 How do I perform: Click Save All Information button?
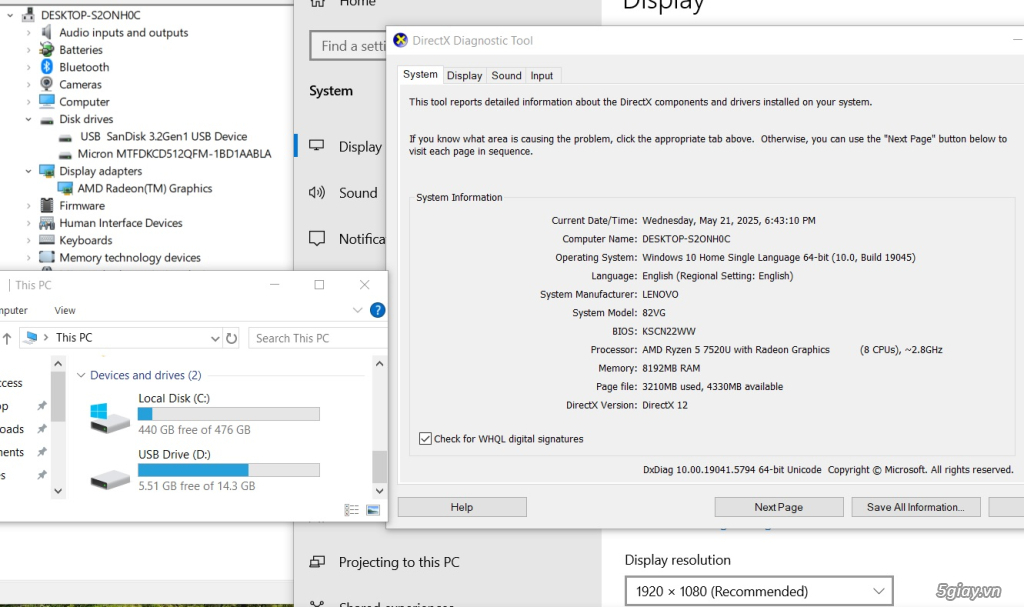pos(916,507)
